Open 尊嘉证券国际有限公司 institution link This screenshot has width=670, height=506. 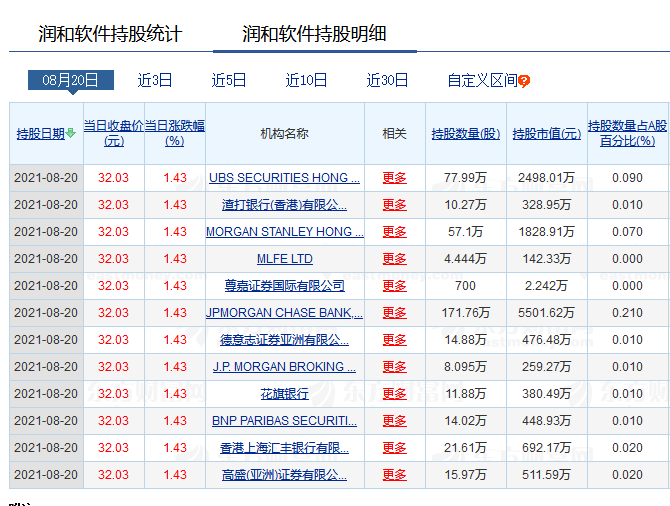[x=285, y=285]
